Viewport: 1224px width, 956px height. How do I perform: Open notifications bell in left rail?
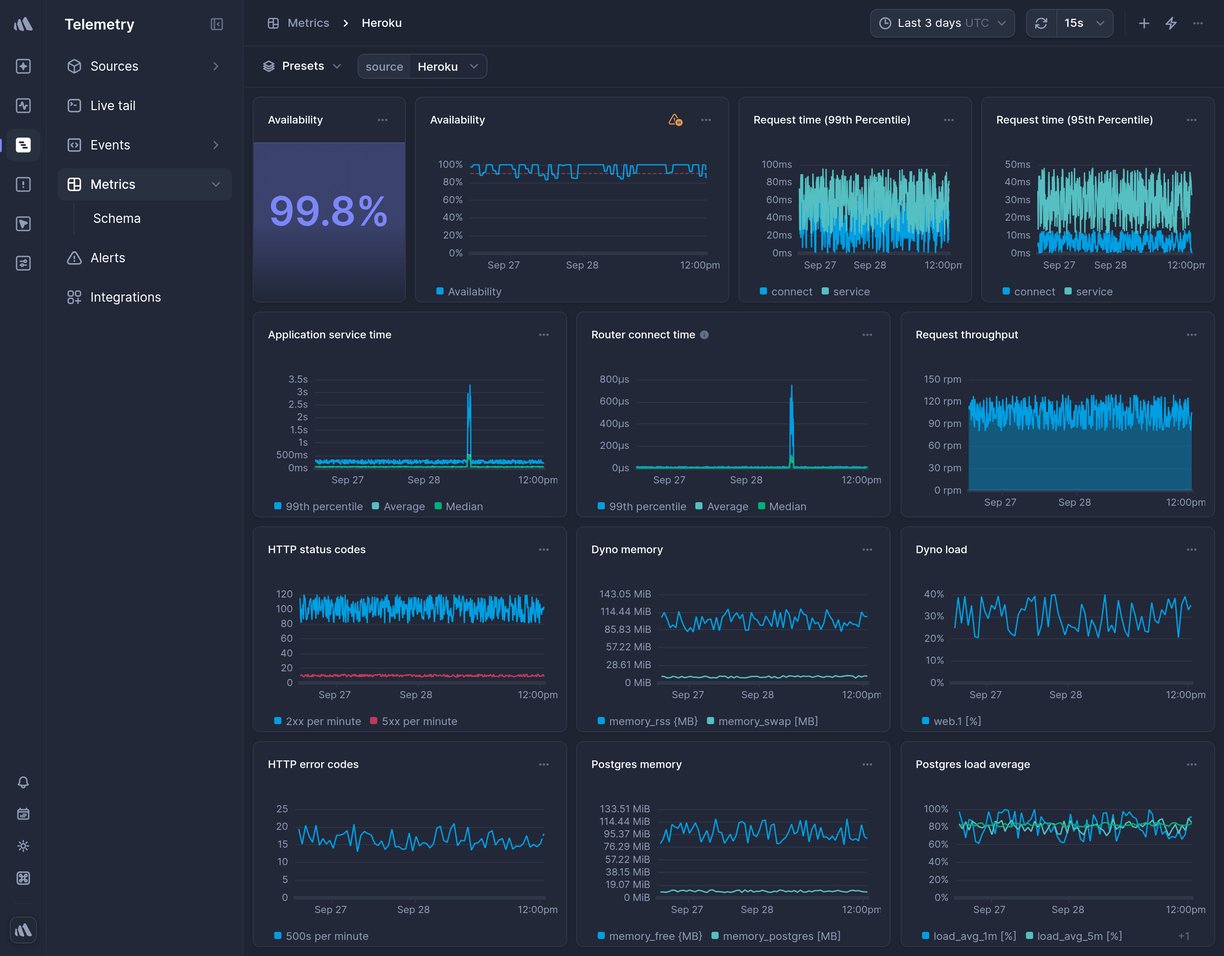(23, 782)
